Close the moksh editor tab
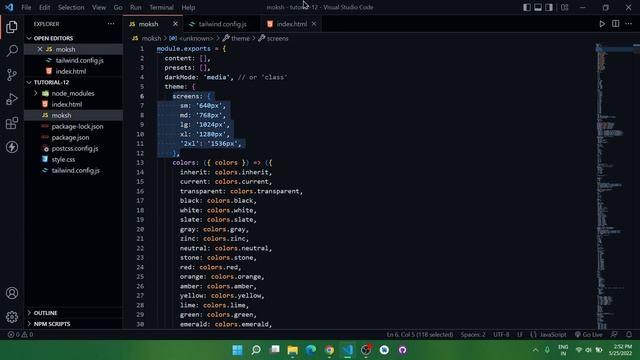640x360 pixels. (175, 24)
